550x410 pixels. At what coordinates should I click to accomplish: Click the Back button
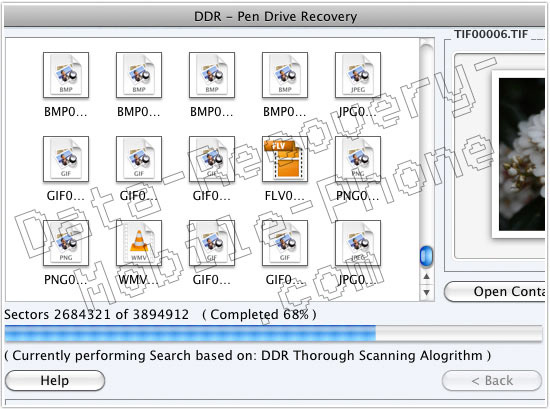pos(492,381)
